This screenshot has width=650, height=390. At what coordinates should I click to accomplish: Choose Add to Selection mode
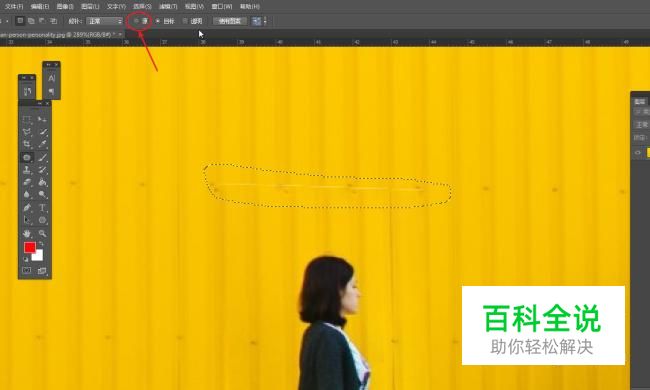(x=31, y=20)
